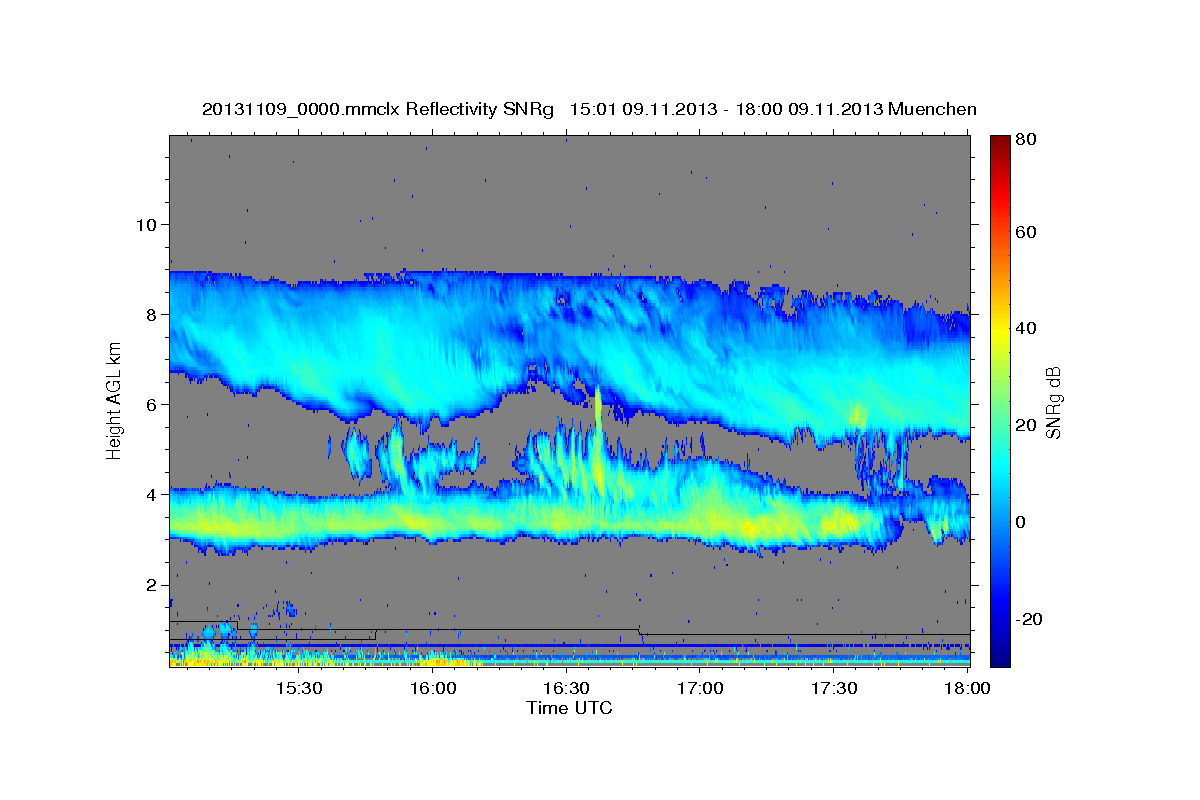Click the 'Height AGL km' y-axis label

pyautogui.click(x=115, y=400)
